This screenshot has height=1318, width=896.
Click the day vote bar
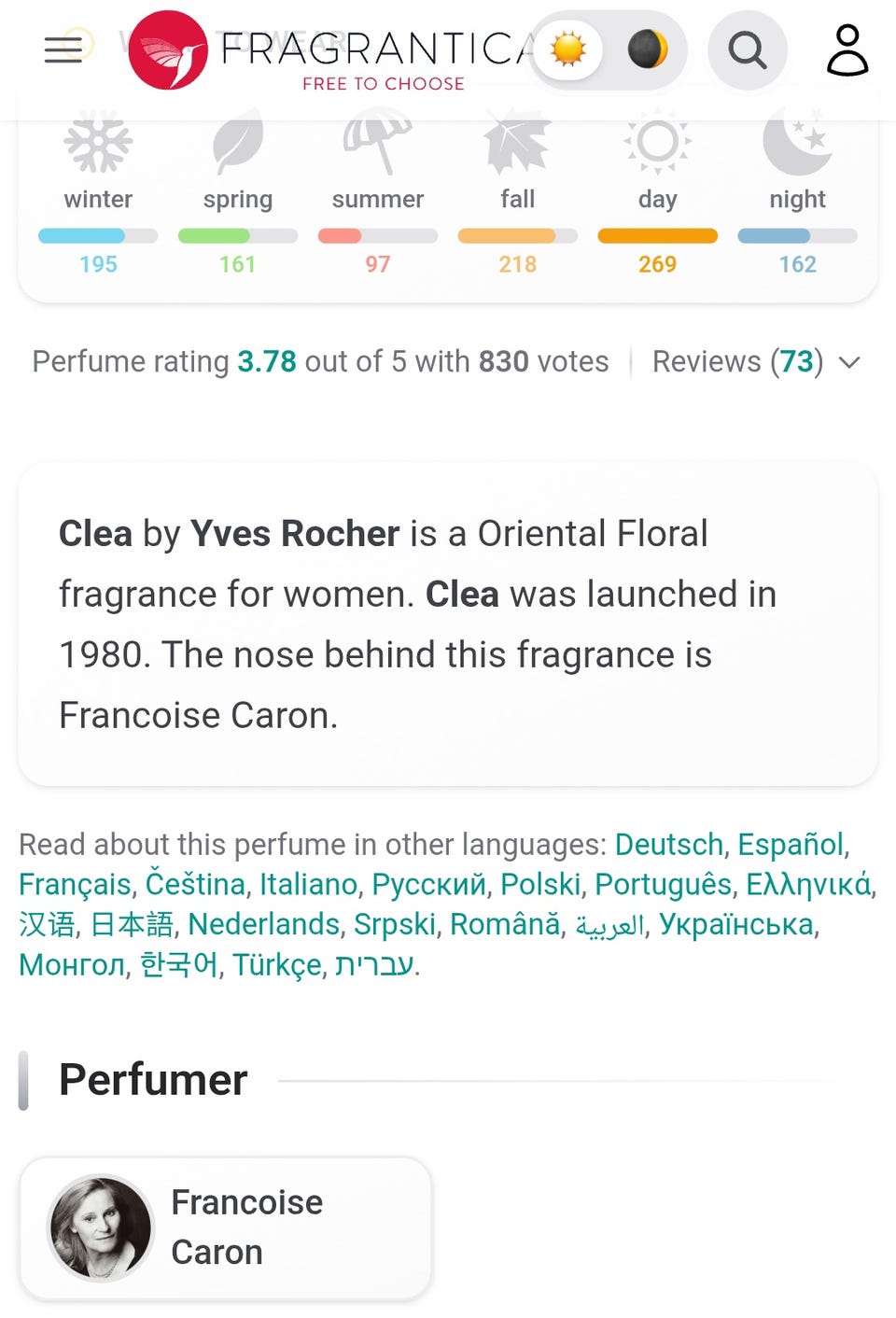pos(657,236)
